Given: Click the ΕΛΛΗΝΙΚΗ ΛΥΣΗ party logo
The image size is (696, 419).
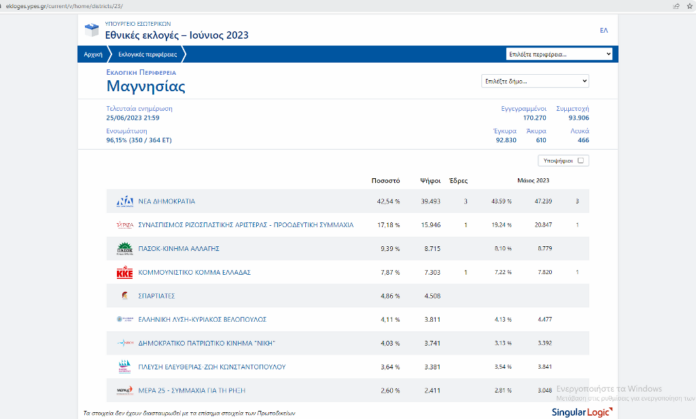Looking at the screenshot, I should [x=125, y=319].
